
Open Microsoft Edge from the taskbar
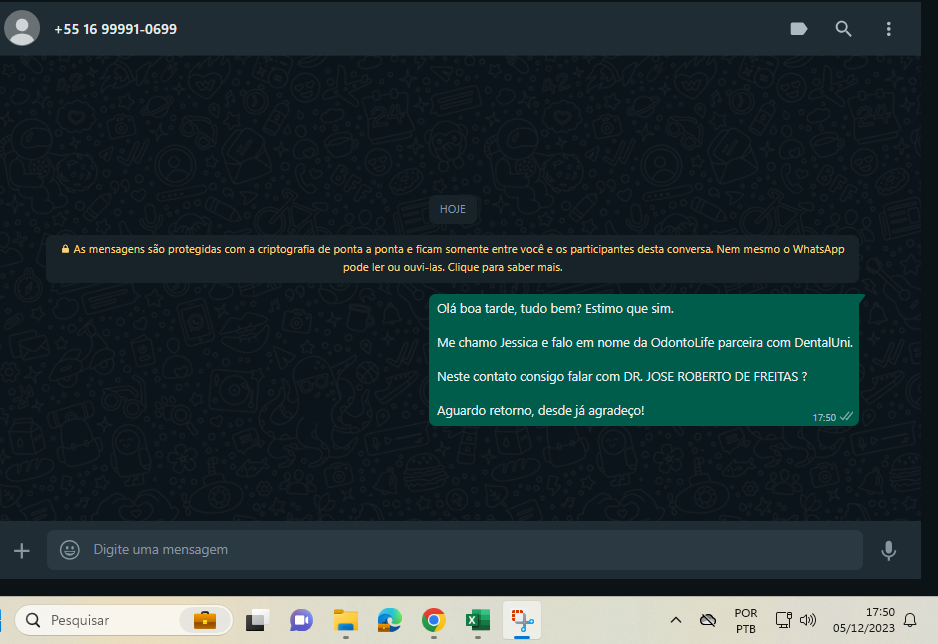(389, 621)
